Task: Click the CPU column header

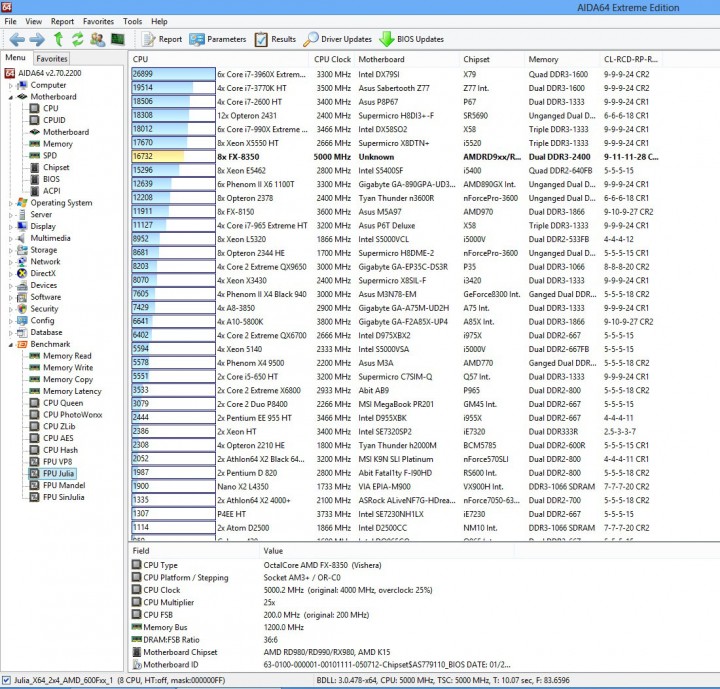Action: [219, 59]
